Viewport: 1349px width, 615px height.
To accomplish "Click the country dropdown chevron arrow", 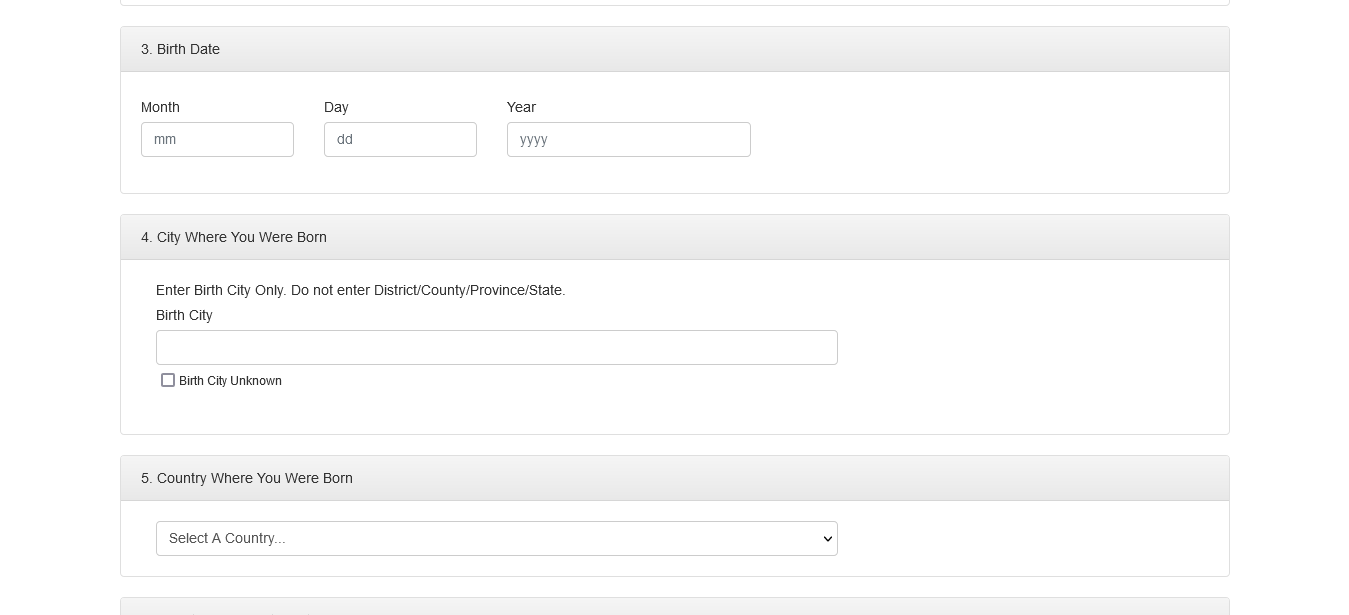I will pyautogui.click(x=827, y=539).
